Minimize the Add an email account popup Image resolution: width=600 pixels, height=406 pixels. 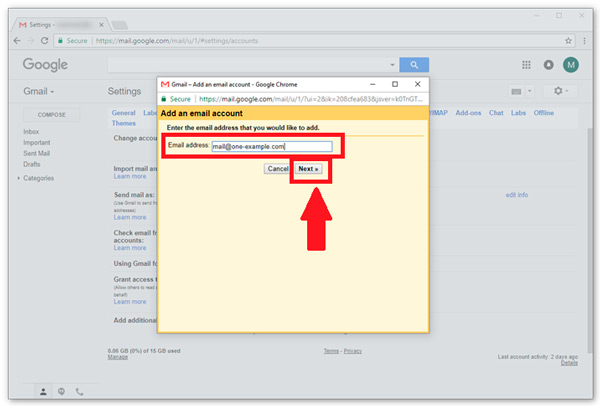[373, 84]
